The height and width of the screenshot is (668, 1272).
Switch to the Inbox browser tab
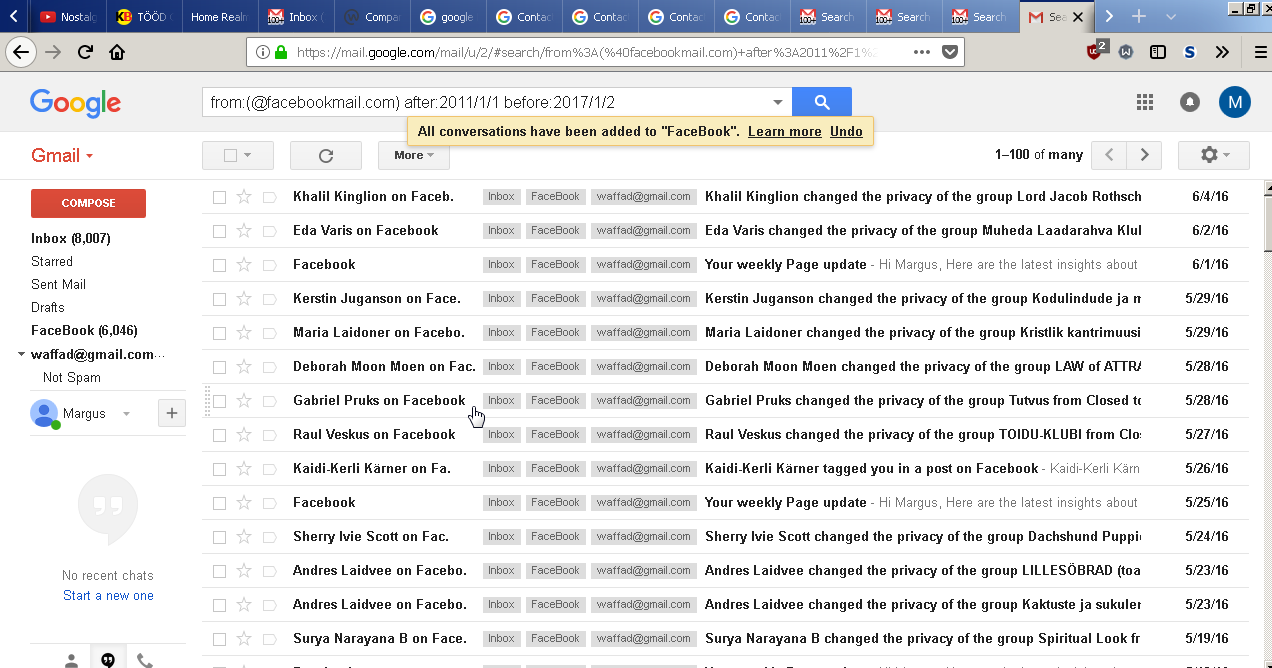point(297,17)
